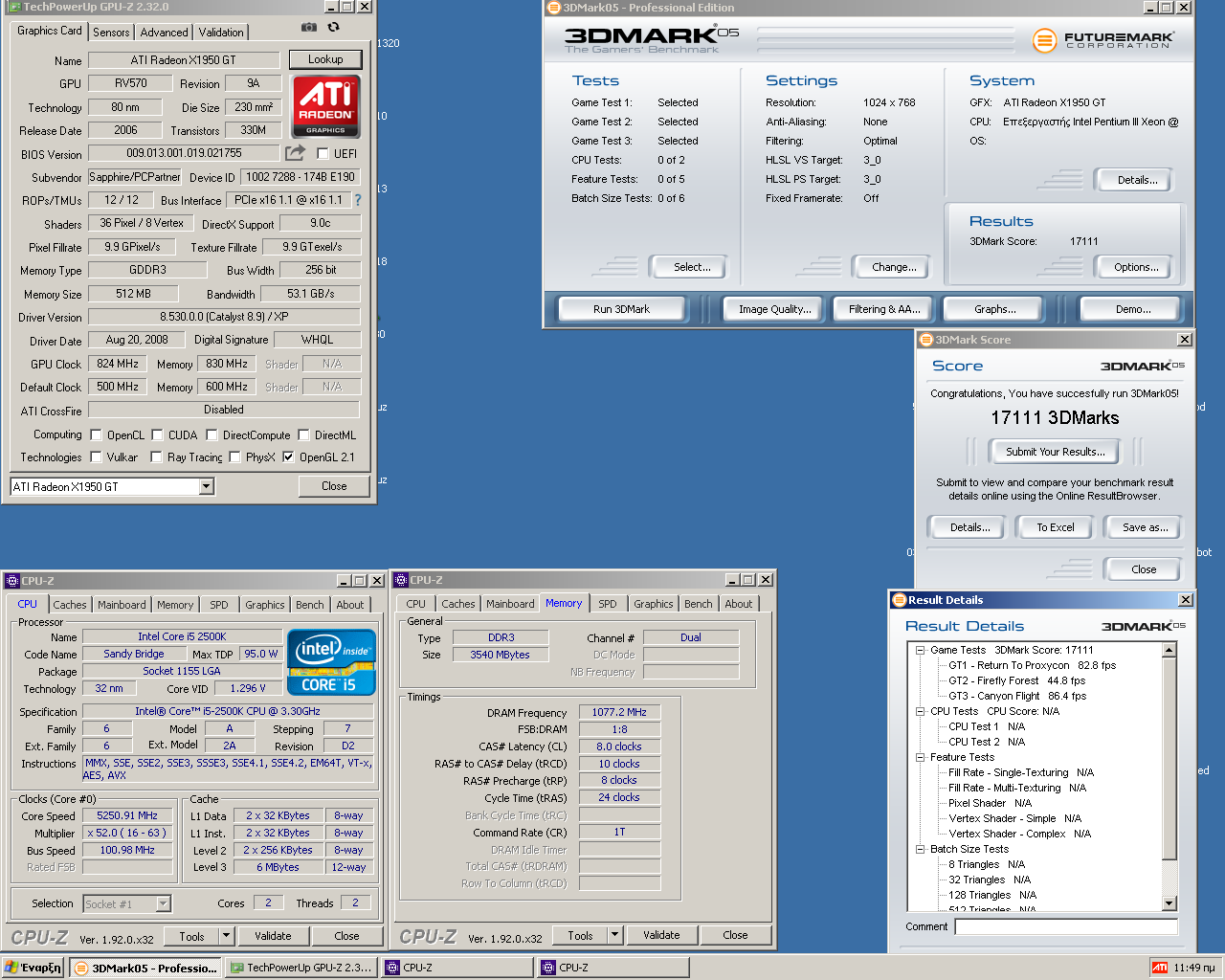Toggle the Ray Tracing checkbox
Viewport: 1225px width, 980px height.
tap(156, 457)
